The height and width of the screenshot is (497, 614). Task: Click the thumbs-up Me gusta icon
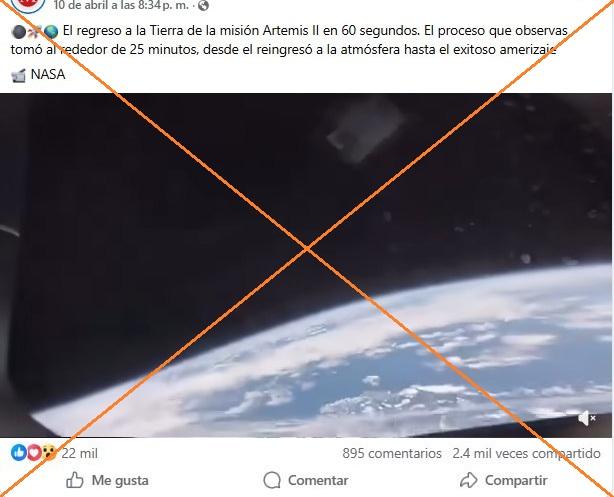point(74,480)
